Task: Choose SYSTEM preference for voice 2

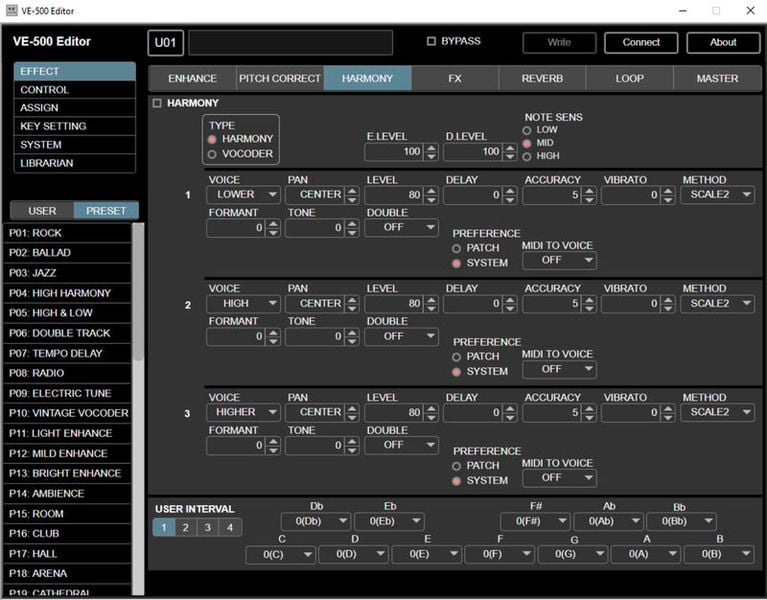Action: click(x=456, y=372)
